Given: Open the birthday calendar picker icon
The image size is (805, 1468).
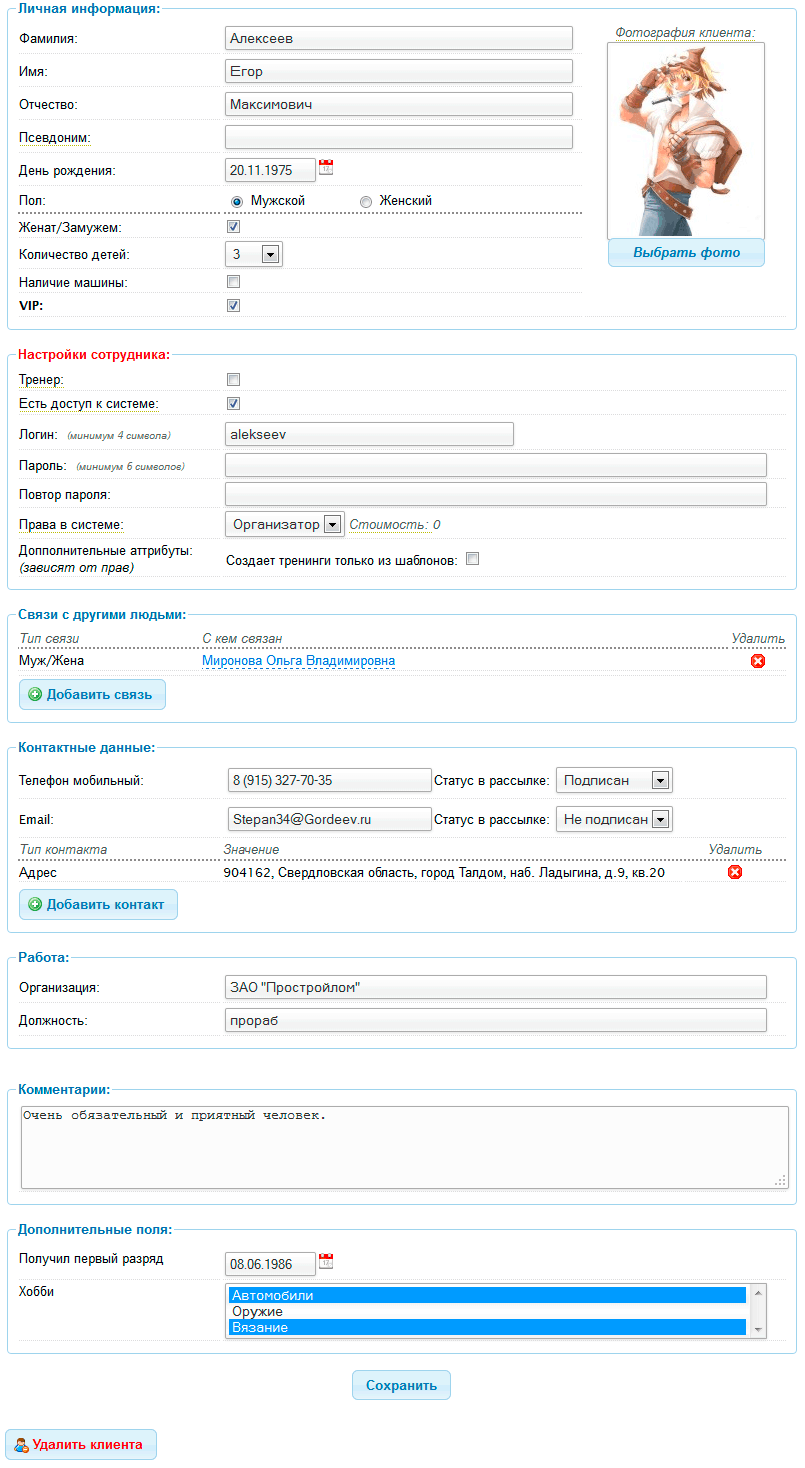Looking at the screenshot, I should [326, 168].
